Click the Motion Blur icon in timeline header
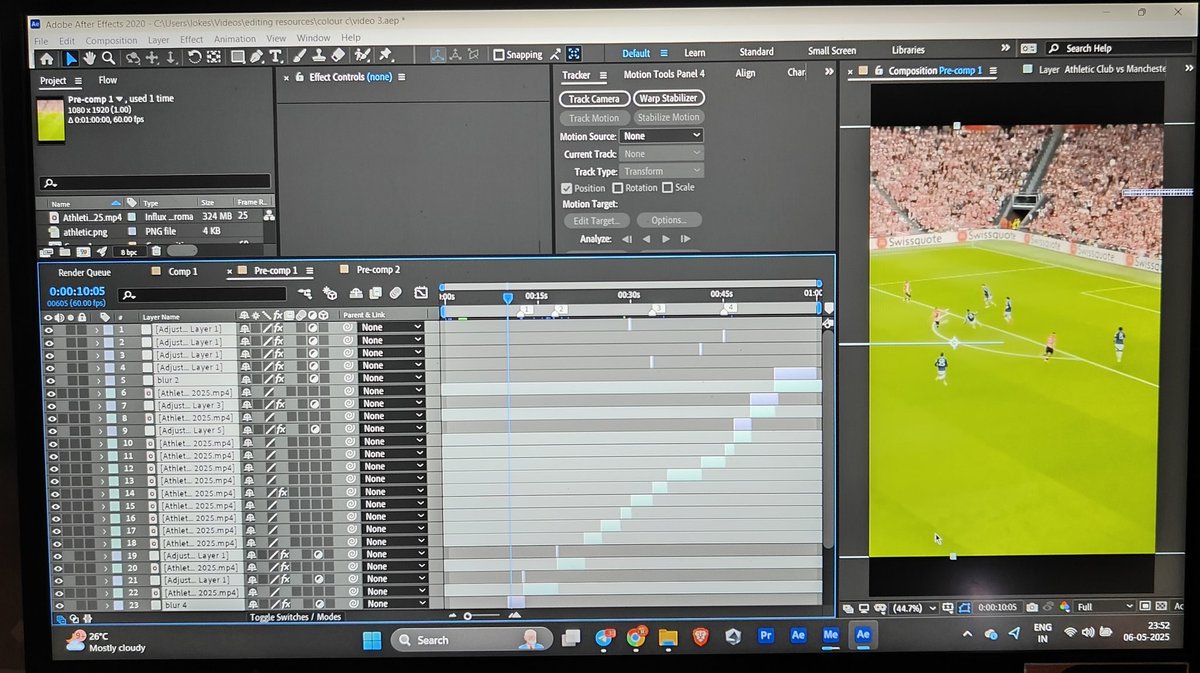1200x673 pixels. 395,293
